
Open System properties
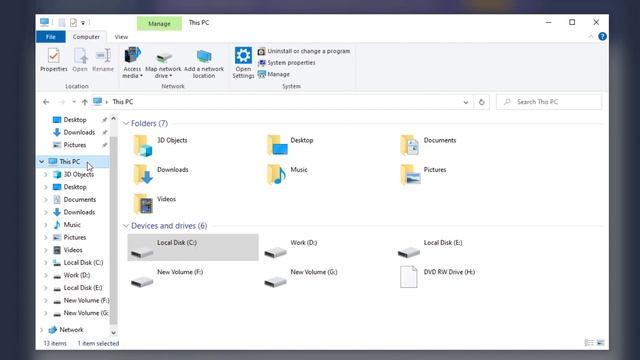click(x=287, y=62)
